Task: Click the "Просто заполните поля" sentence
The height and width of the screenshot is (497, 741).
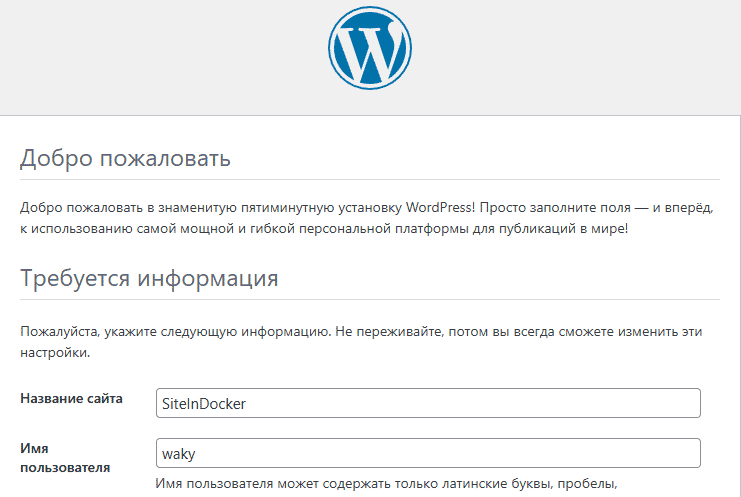Action: (558, 207)
